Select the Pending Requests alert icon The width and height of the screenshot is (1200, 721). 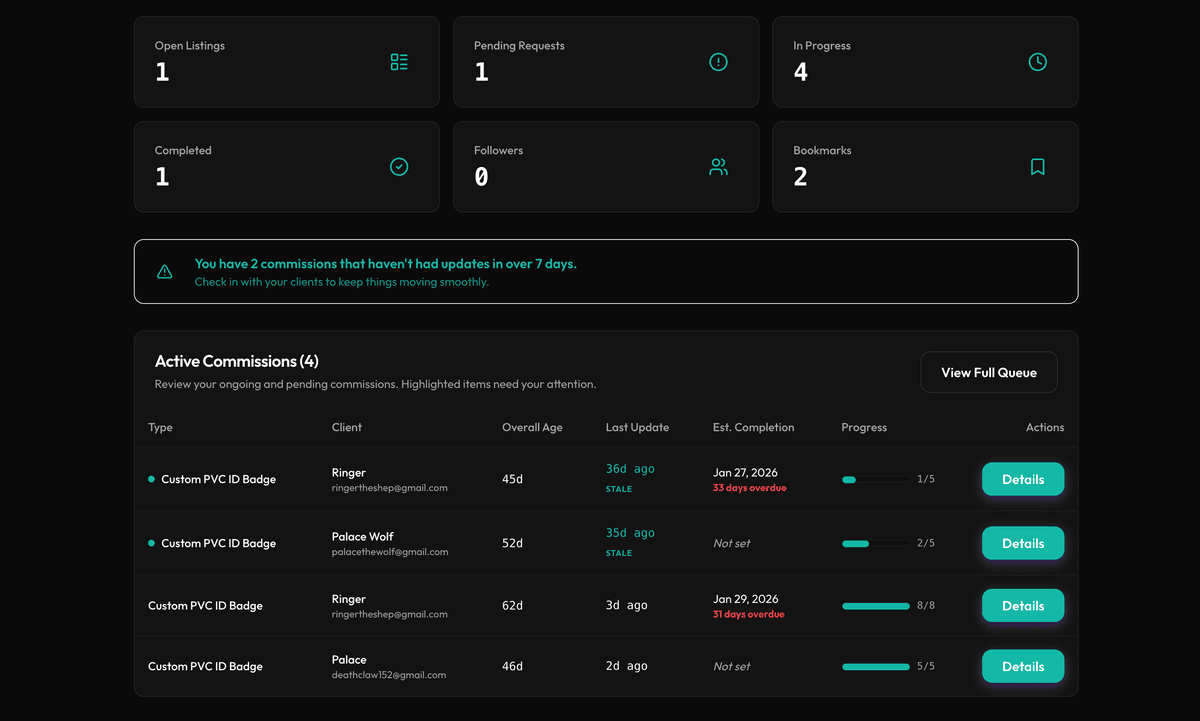(x=718, y=61)
